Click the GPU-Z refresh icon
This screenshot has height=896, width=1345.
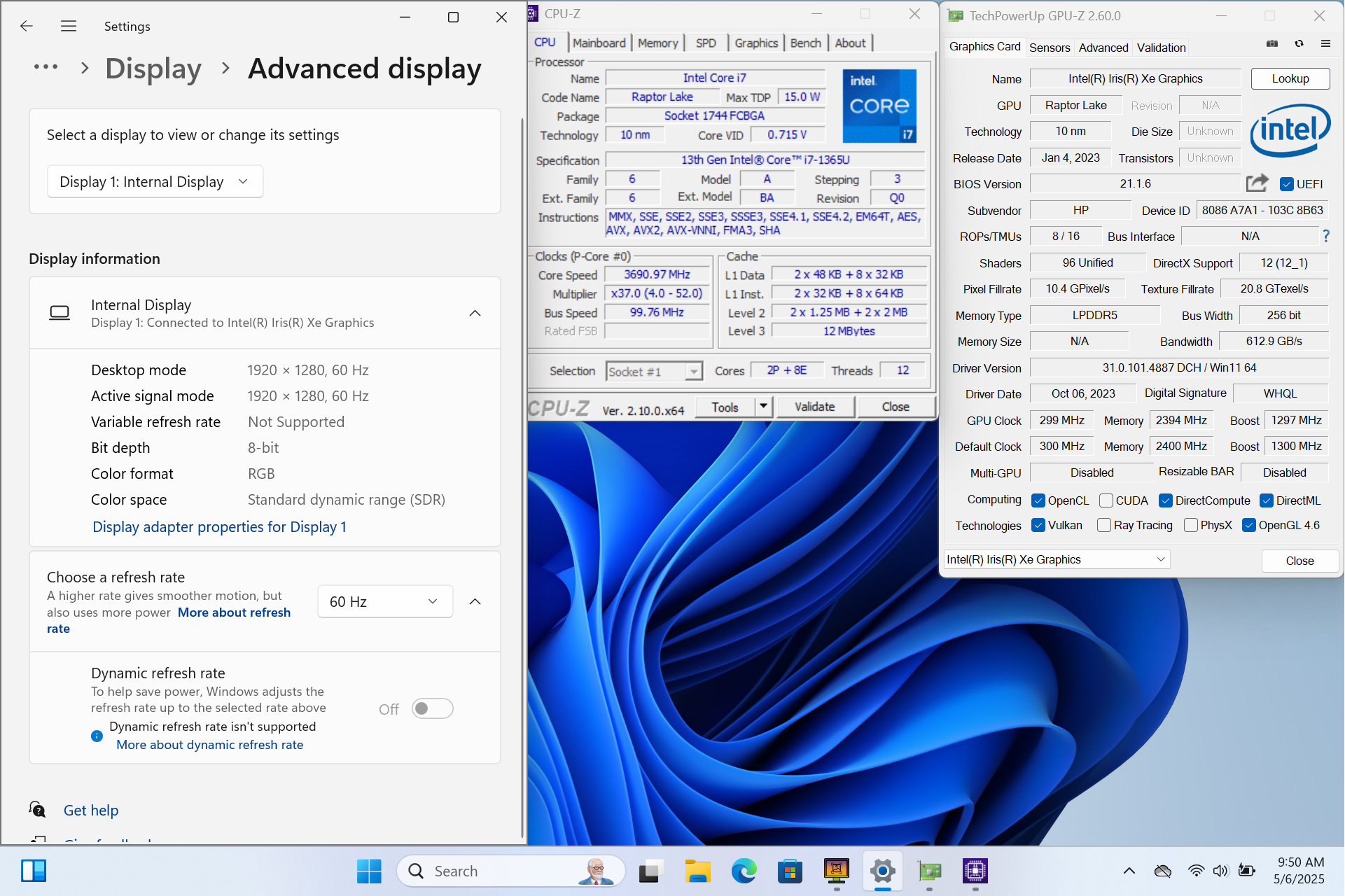point(1299,43)
